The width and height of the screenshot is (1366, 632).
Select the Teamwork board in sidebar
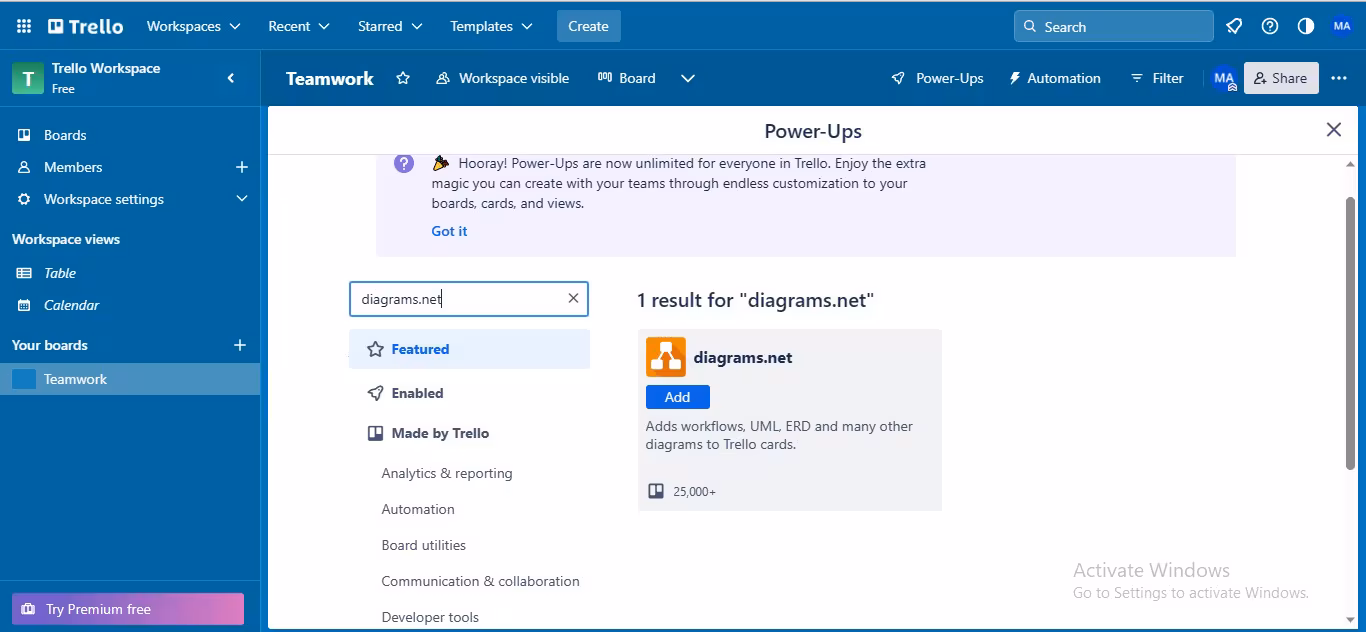click(x=130, y=379)
